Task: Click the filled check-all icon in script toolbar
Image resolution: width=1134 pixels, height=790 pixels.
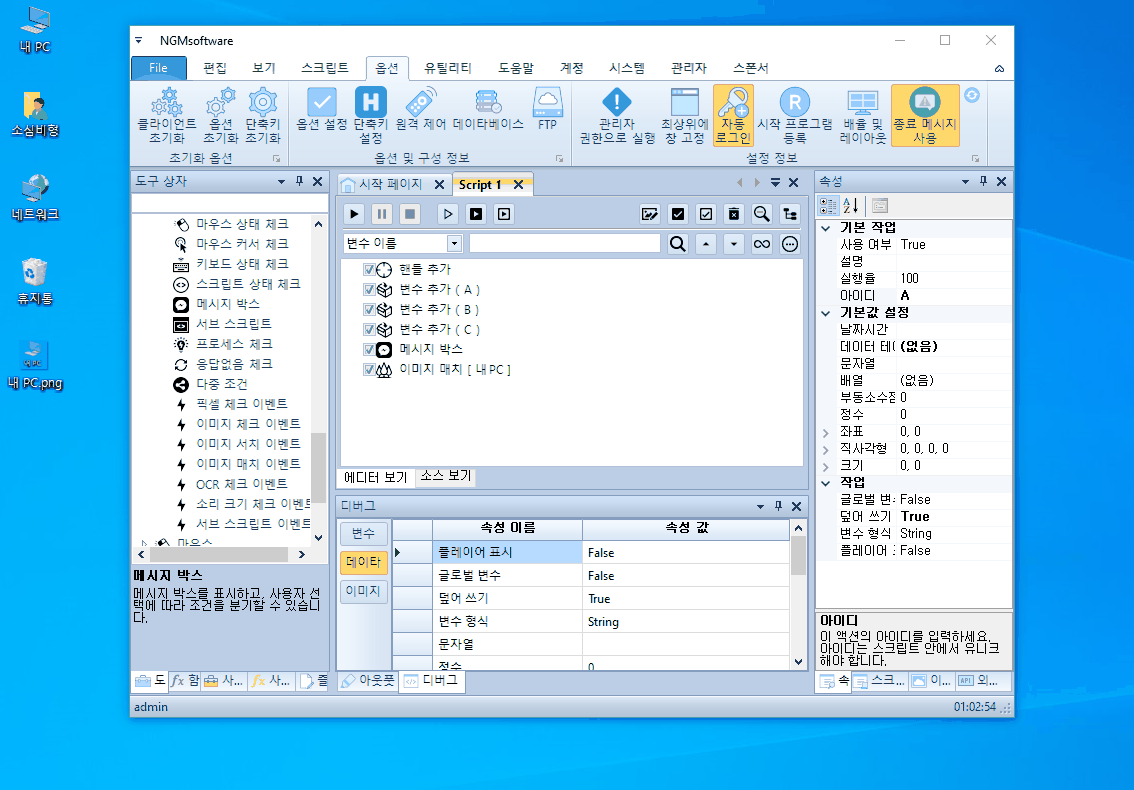Action: click(x=678, y=214)
